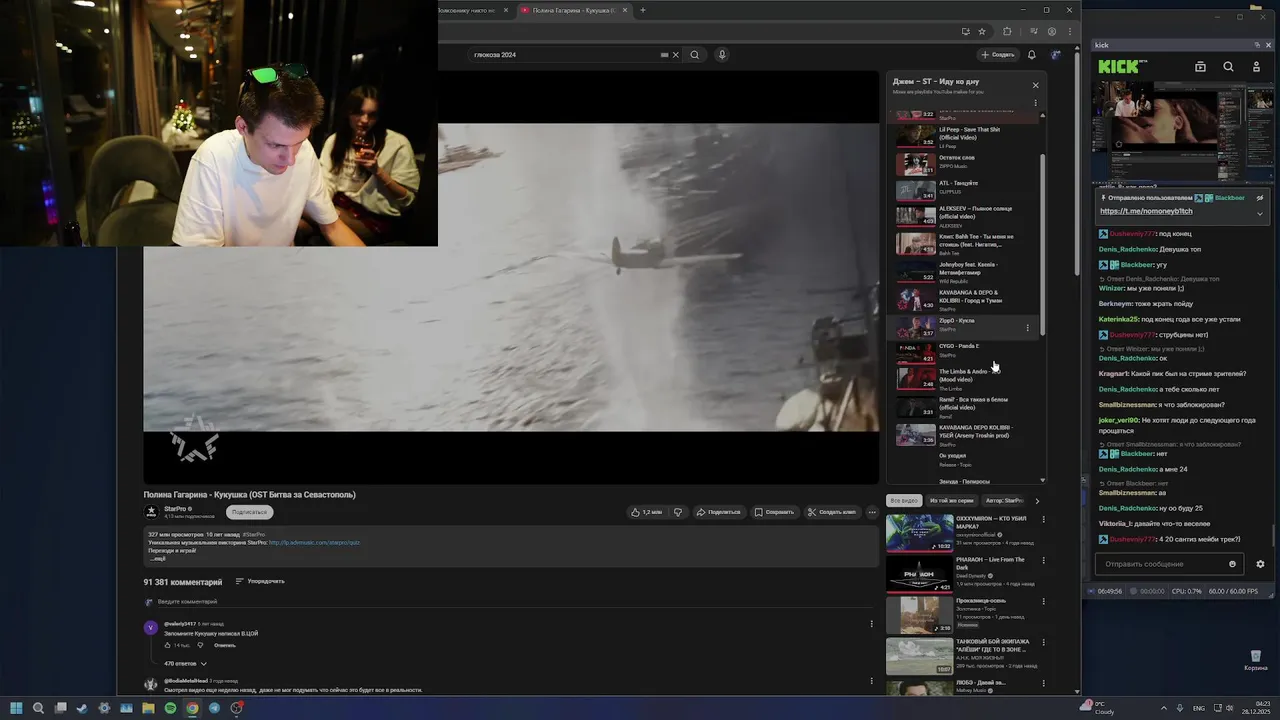
Task: Open more actions ellipsis under video
Action: click(x=872, y=512)
